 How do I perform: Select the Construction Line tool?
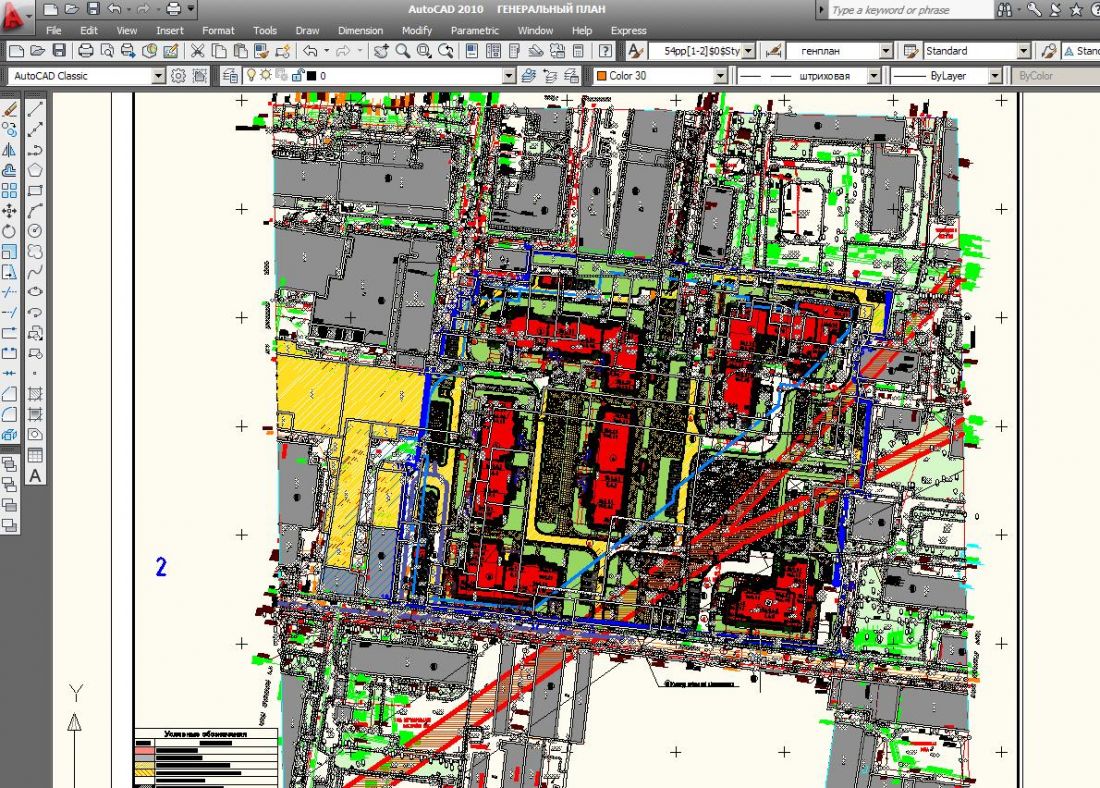point(35,129)
